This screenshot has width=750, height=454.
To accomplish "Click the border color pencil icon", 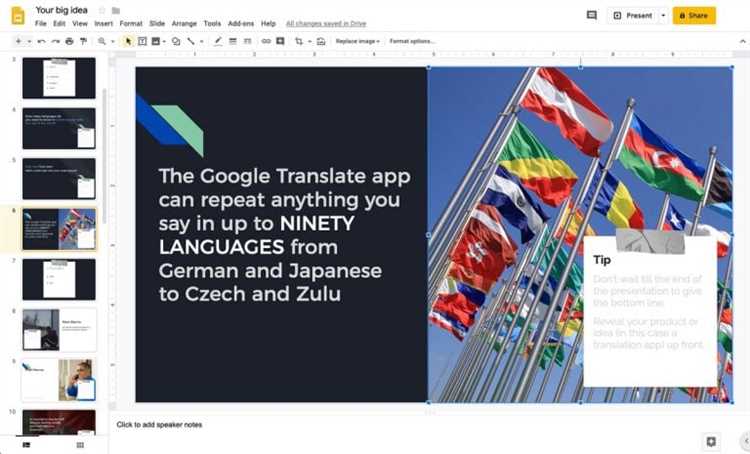I will (x=218, y=41).
